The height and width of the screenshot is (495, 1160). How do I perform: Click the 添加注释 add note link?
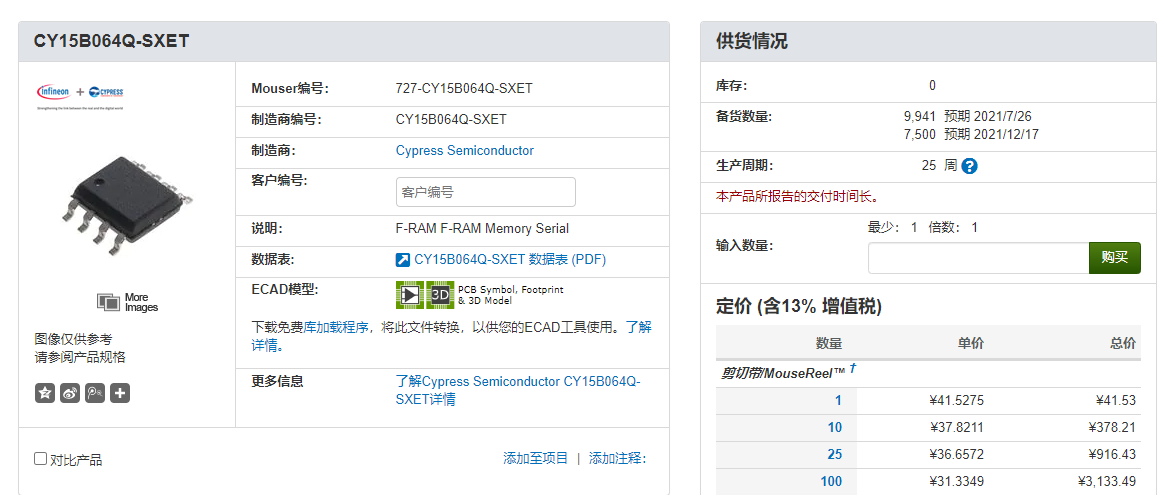(x=617, y=459)
